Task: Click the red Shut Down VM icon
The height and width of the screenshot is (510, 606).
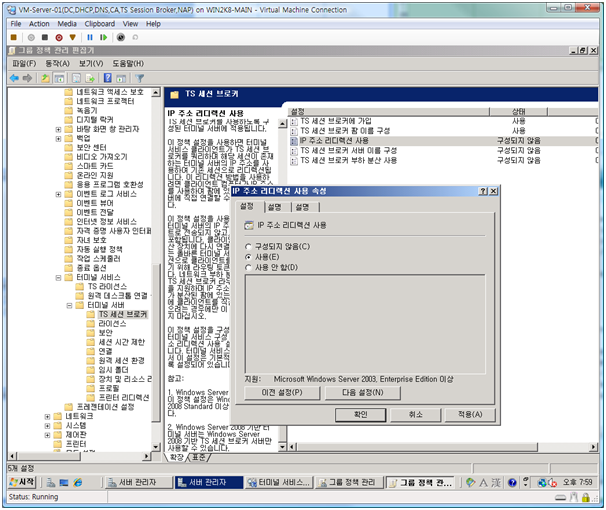Action: coord(59,37)
